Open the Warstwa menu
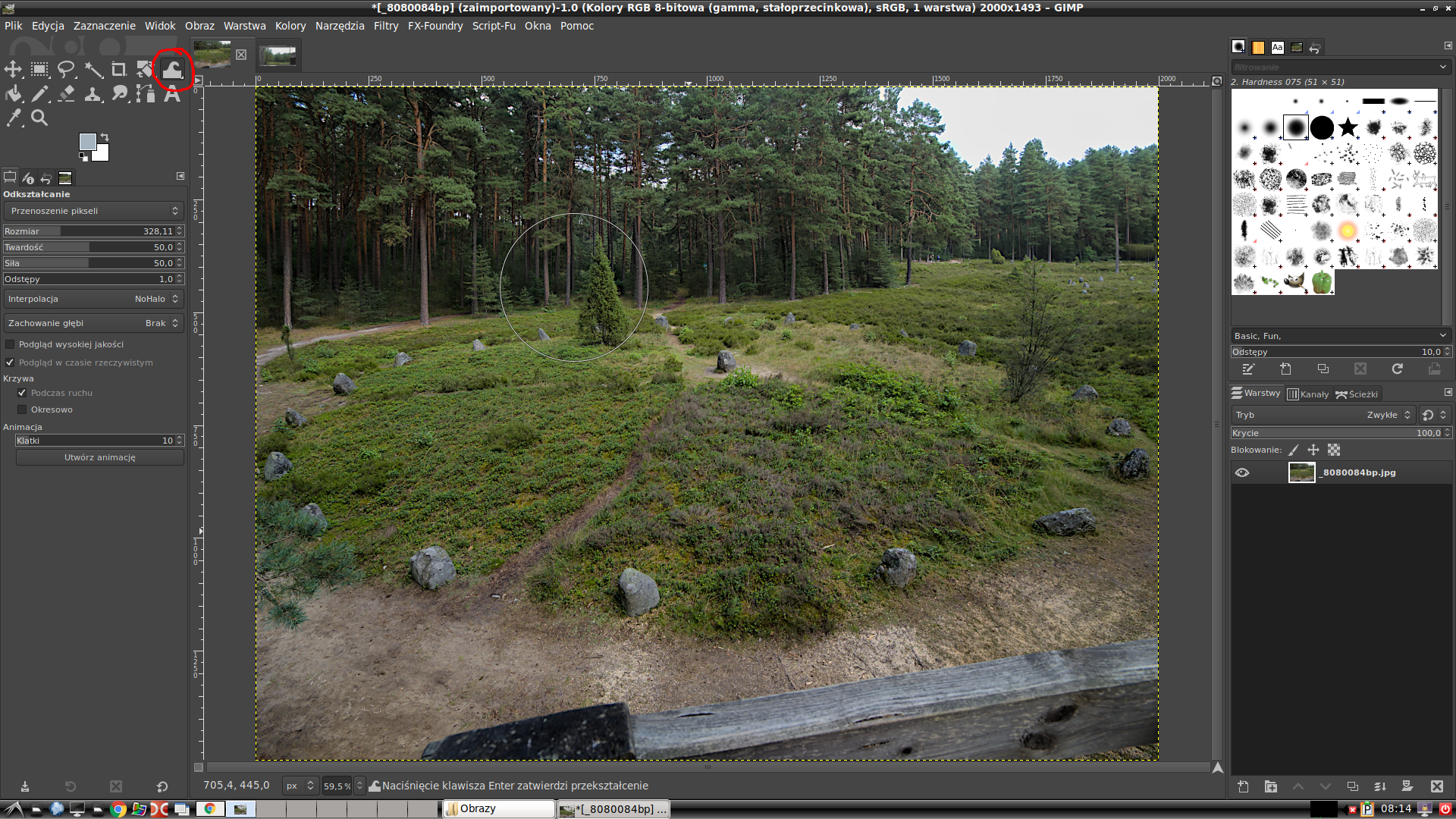Viewport: 1456px width, 819px height. click(x=244, y=26)
